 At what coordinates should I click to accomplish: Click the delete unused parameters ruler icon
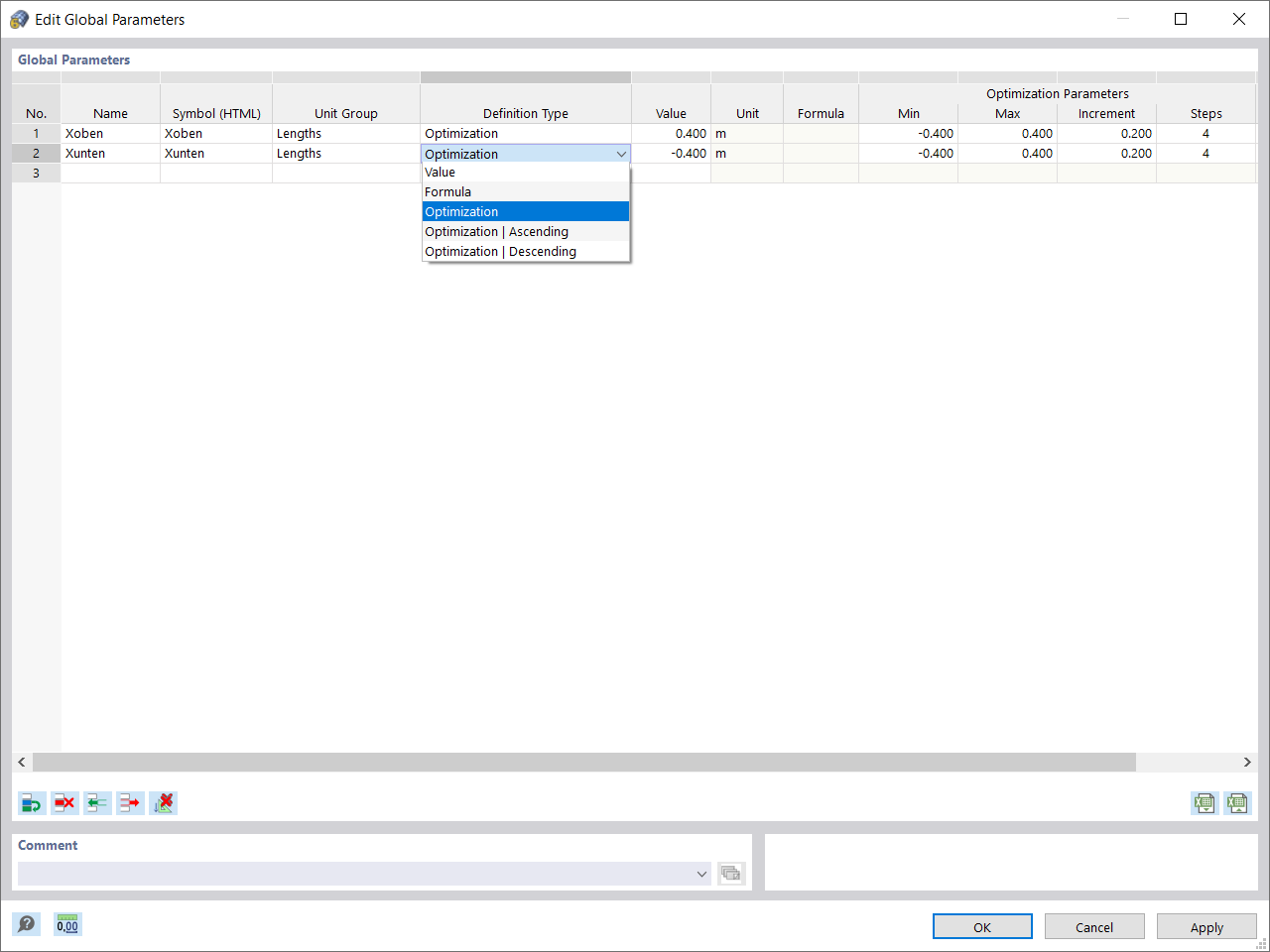pos(163,802)
